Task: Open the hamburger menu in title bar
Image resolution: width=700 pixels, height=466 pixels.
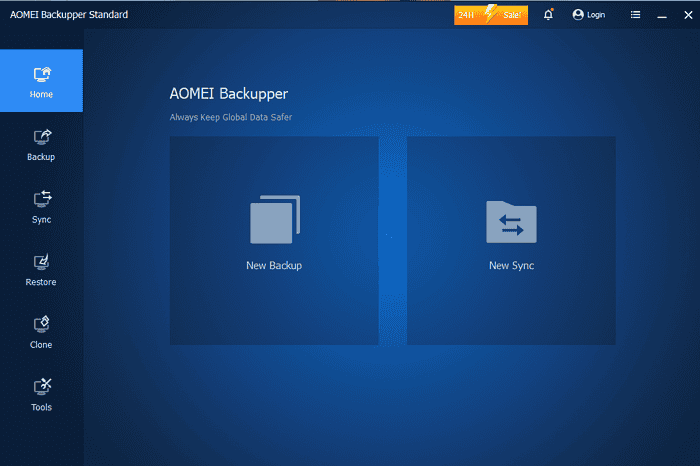Action: [x=636, y=15]
